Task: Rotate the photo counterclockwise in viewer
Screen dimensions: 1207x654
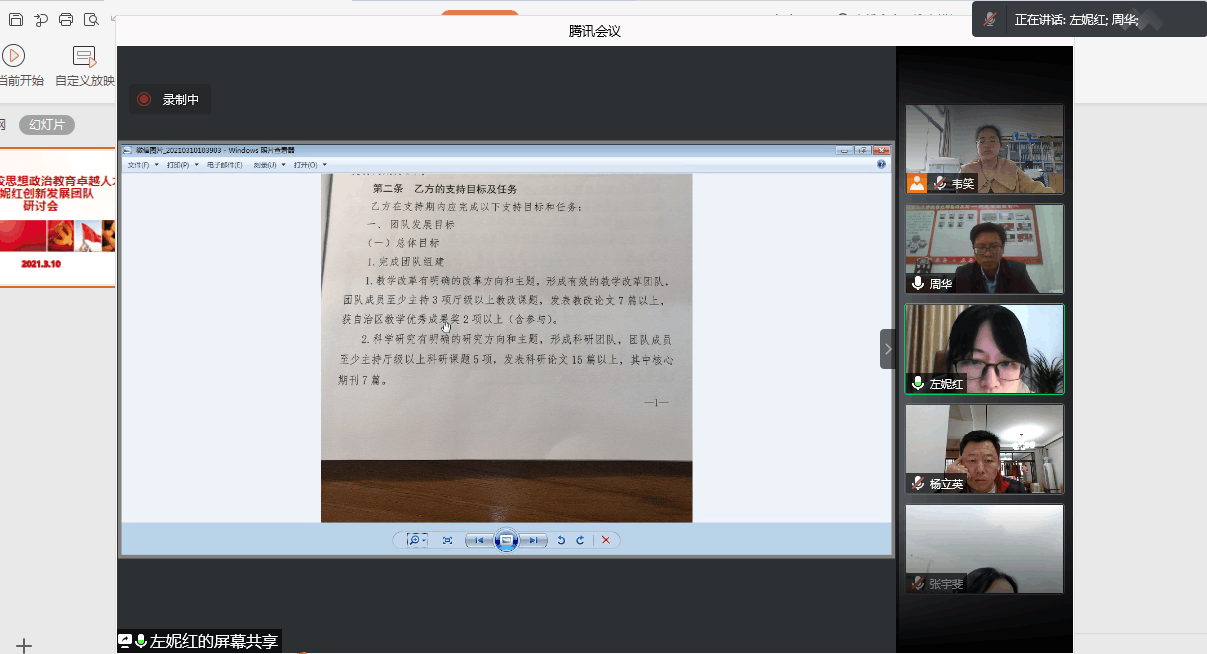Action: 561,540
